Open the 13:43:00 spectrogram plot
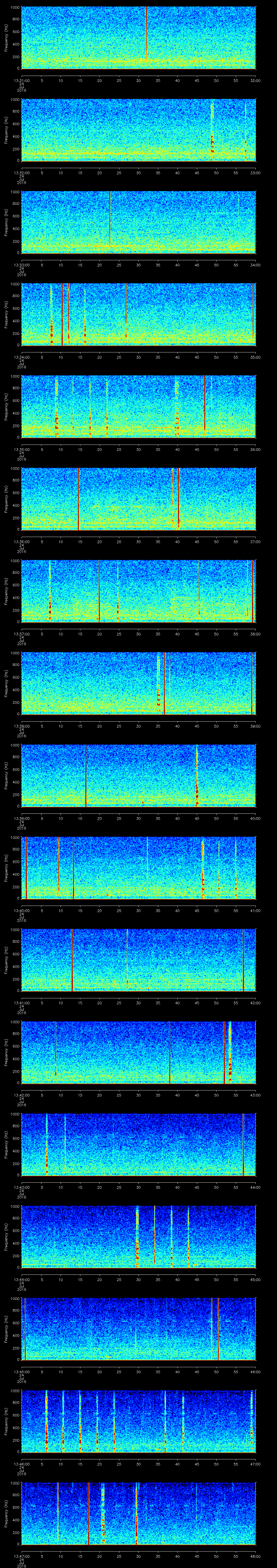The height and width of the screenshot is (1568, 277). (x=138, y=1144)
